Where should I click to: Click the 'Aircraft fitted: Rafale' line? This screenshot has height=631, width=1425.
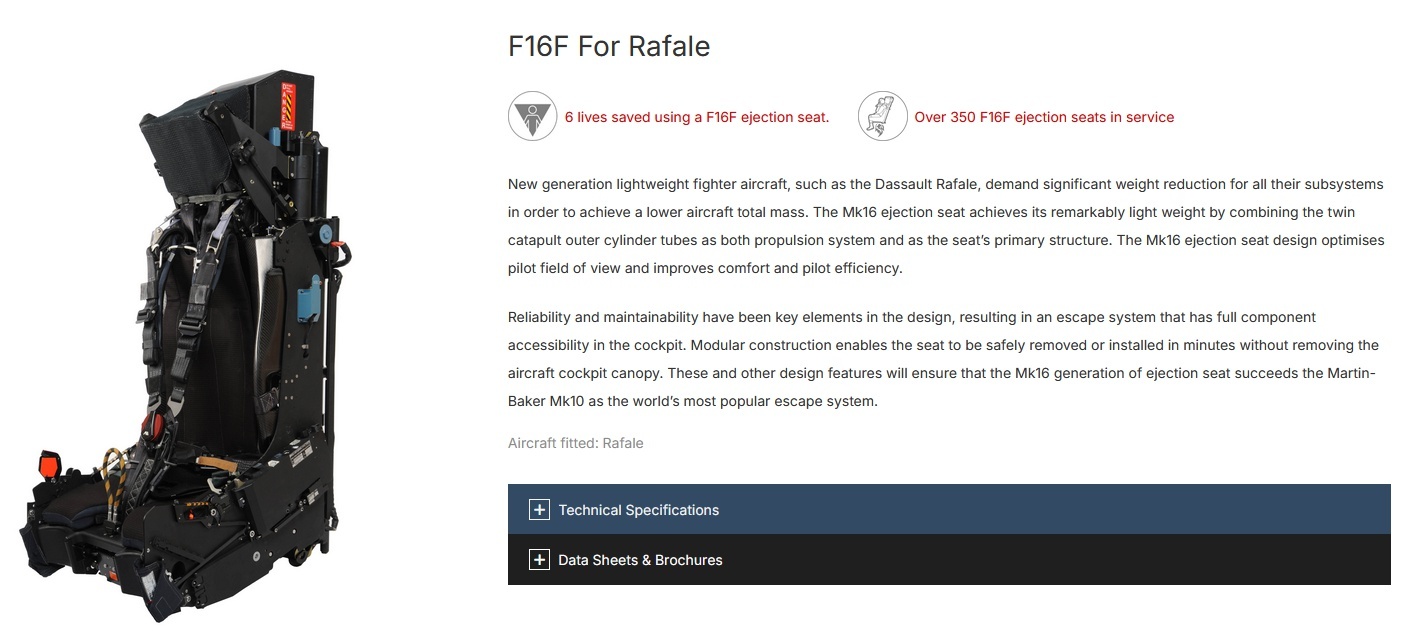pyautogui.click(x=576, y=443)
